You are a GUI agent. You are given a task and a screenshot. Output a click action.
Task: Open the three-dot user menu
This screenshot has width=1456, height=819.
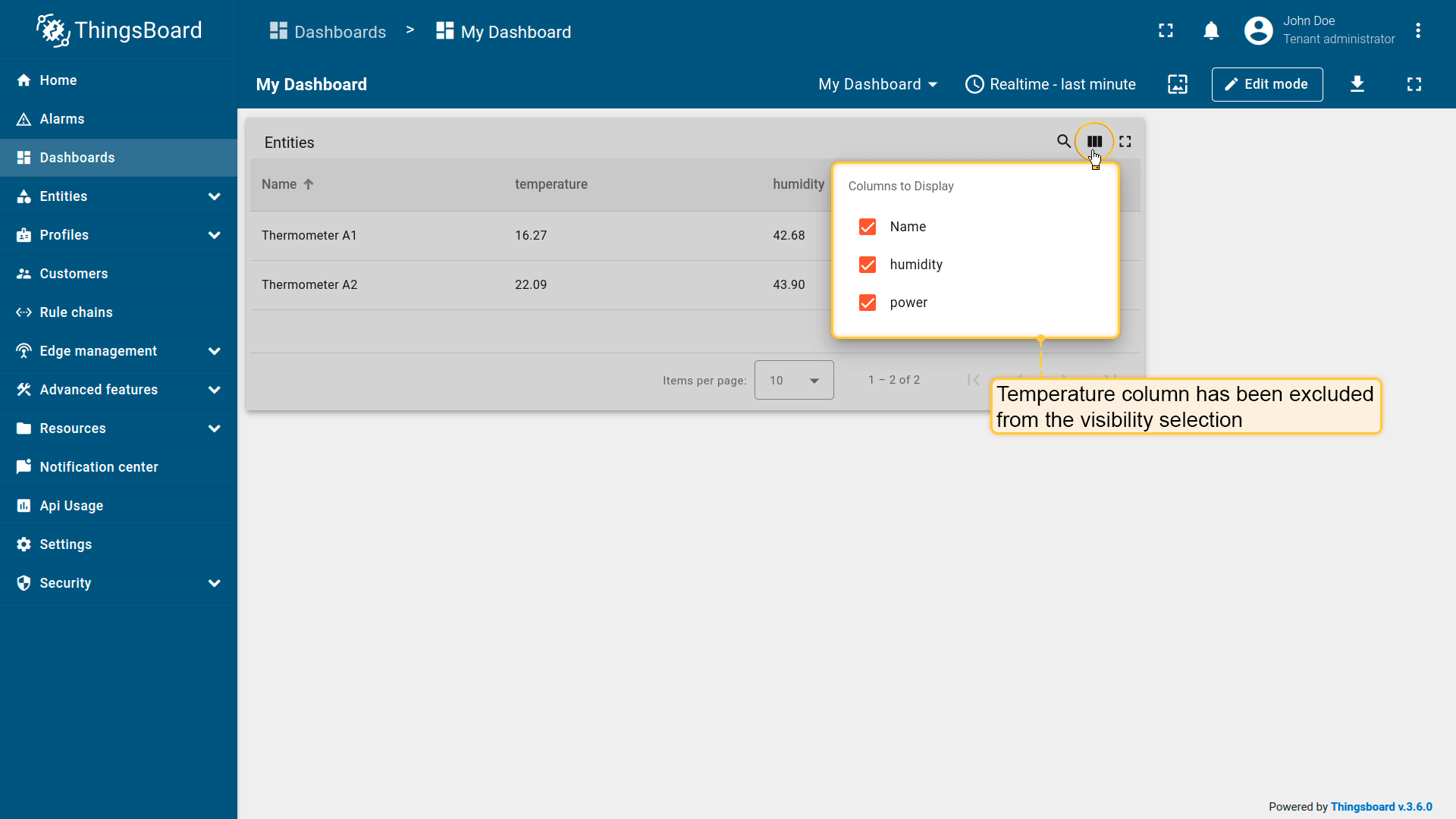(x=1418, y=31)
